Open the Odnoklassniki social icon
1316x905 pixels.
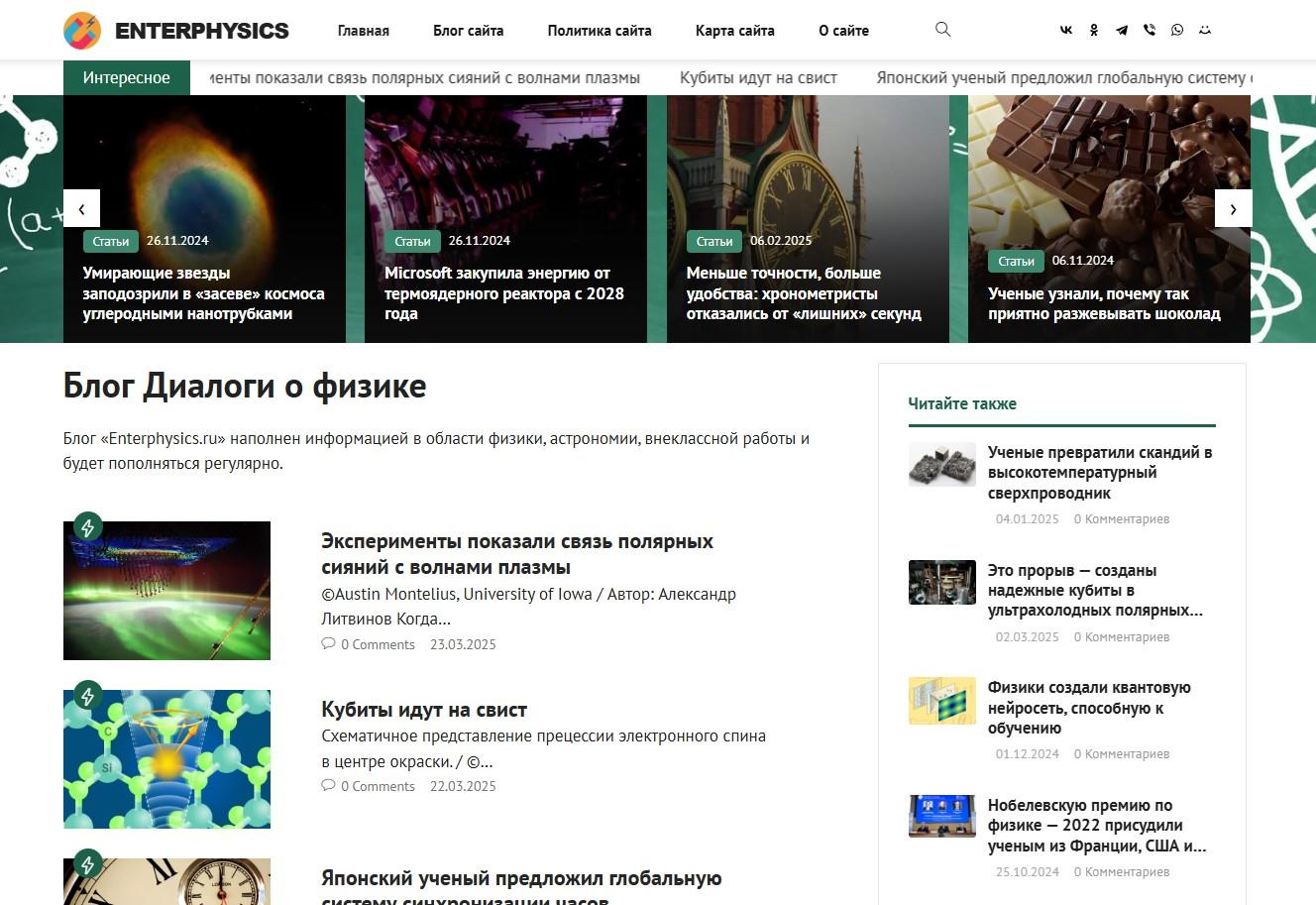(1094, 30)
